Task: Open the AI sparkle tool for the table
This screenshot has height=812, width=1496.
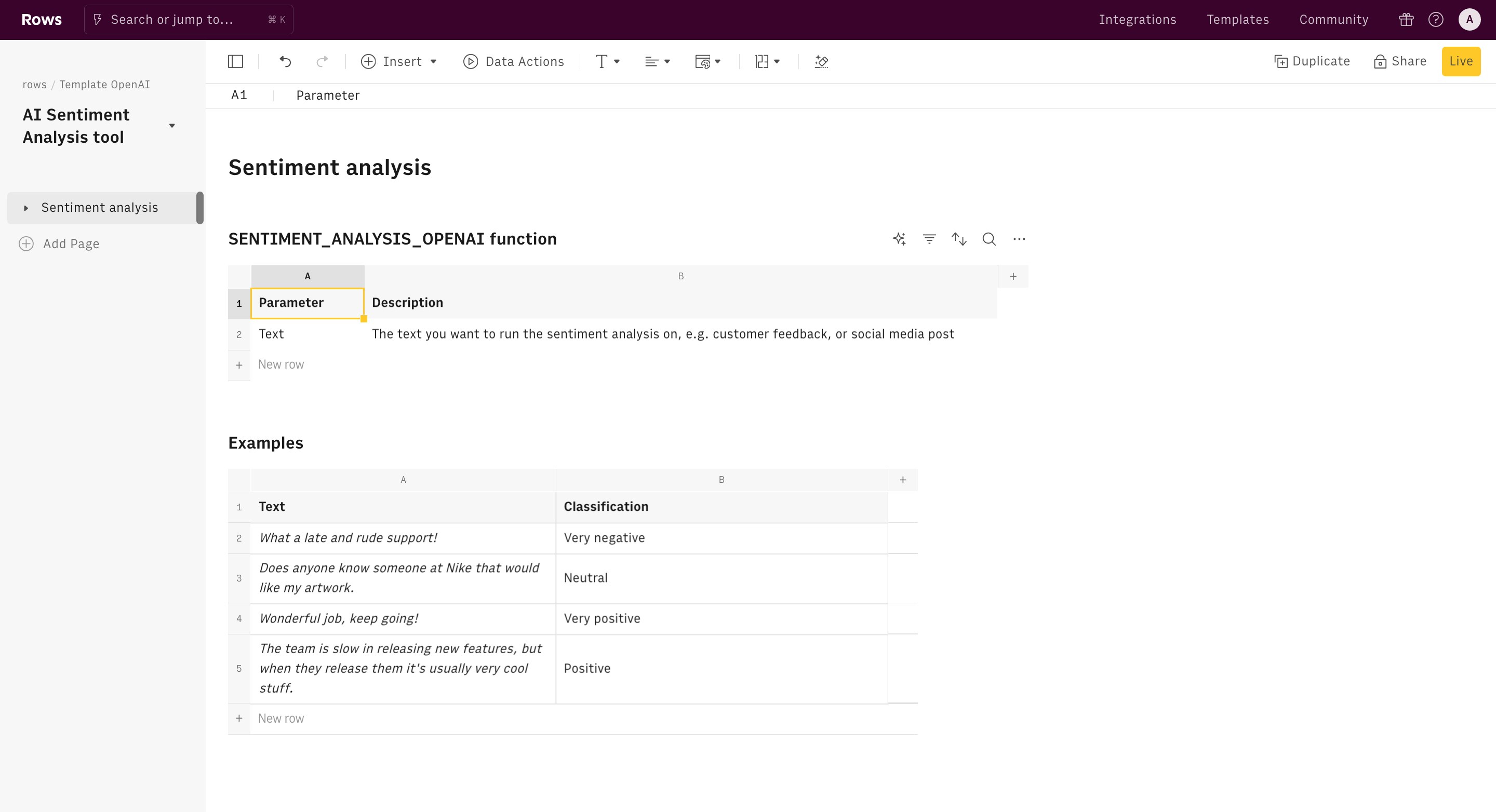Action: tap(899, 239)
